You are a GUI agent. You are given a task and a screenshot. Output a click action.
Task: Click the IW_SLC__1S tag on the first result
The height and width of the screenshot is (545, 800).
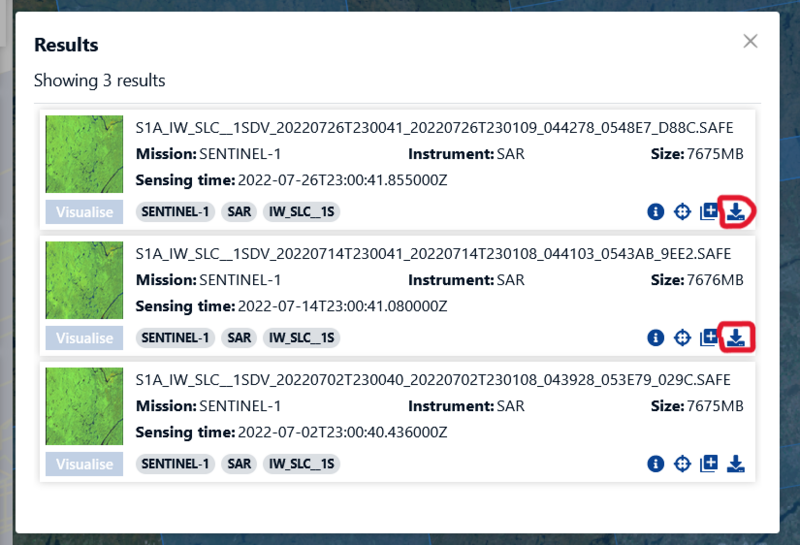pos(301,212)
